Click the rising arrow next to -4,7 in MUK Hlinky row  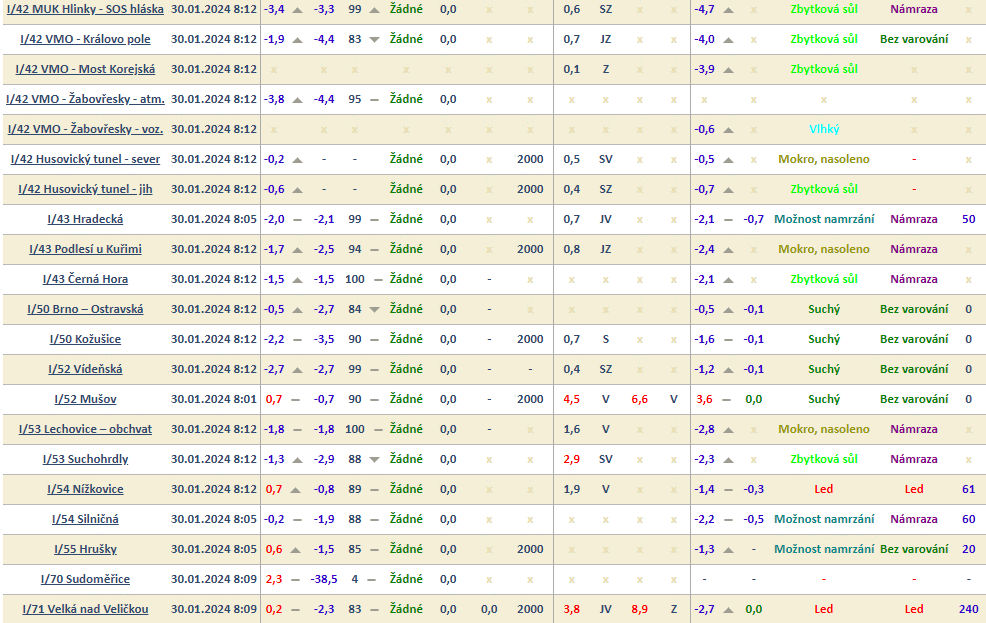click(729, 9)
